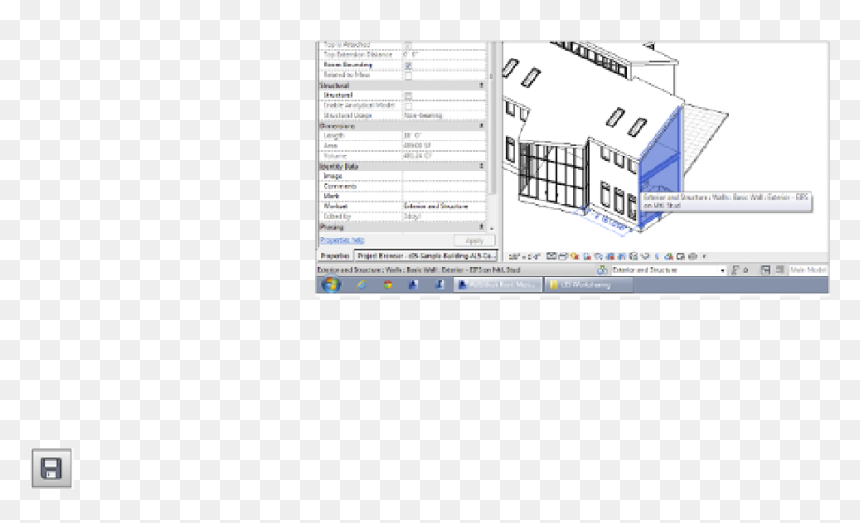Click the Mark value field
This screenshot has width=860, height=523.
pos(444,196)
